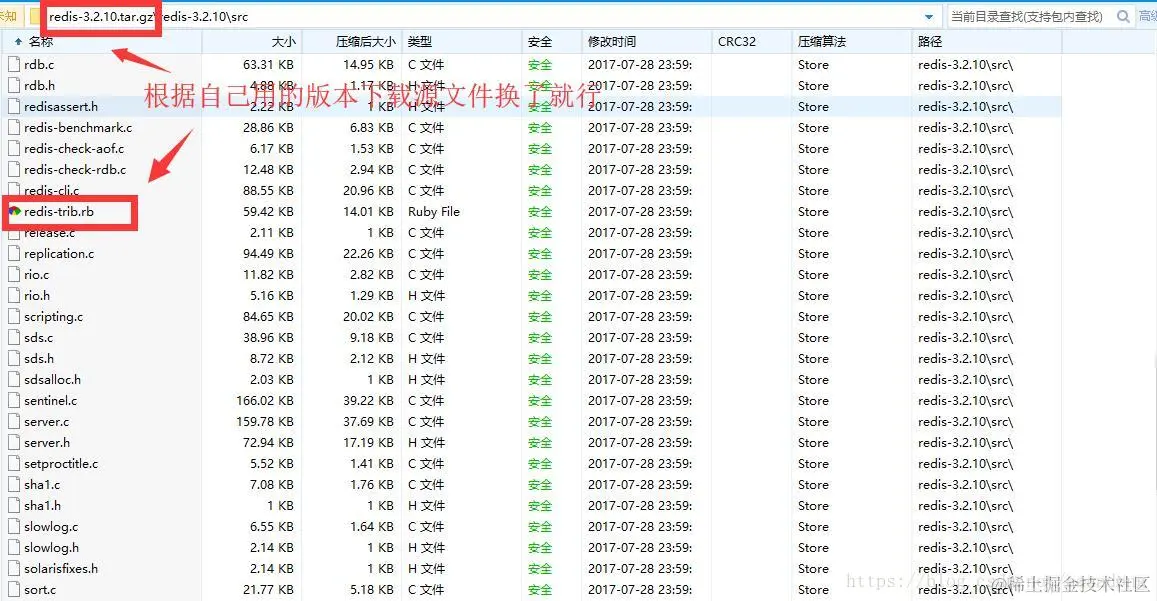
Task: Click the file icon next to scripting.c
Action: tap(13, 316)
